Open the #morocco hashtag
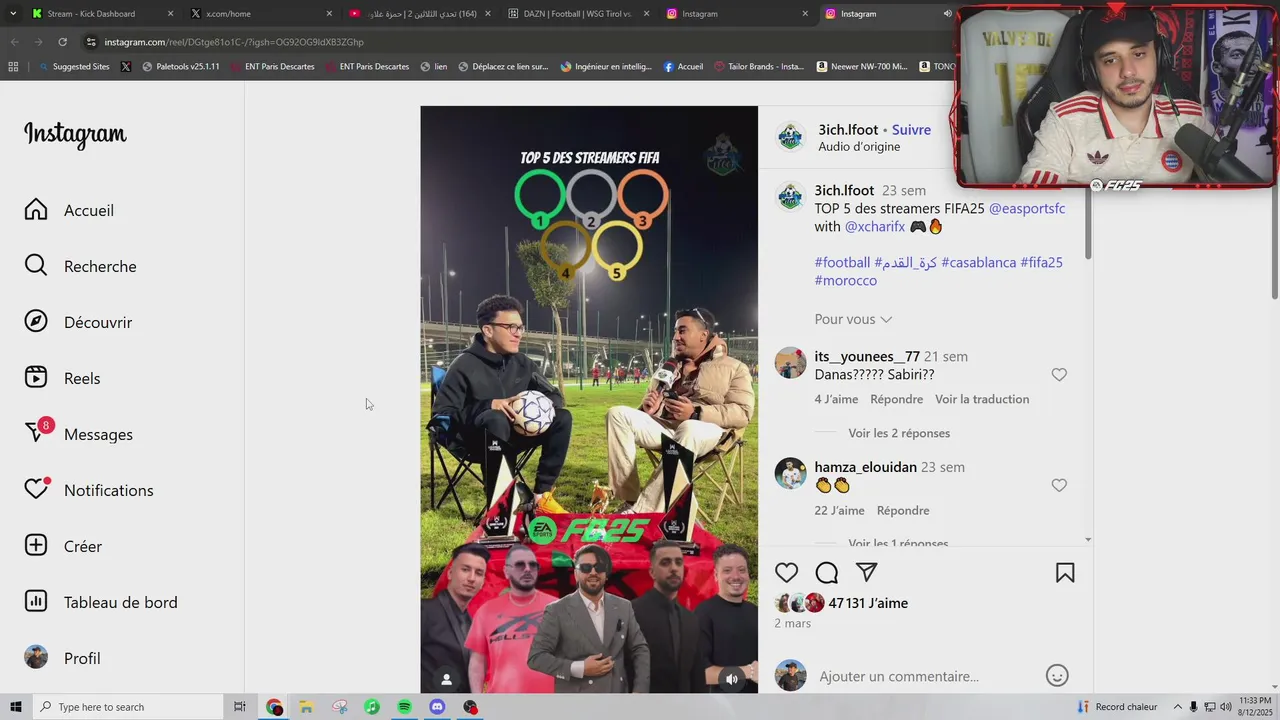 [x=846, y=281]
